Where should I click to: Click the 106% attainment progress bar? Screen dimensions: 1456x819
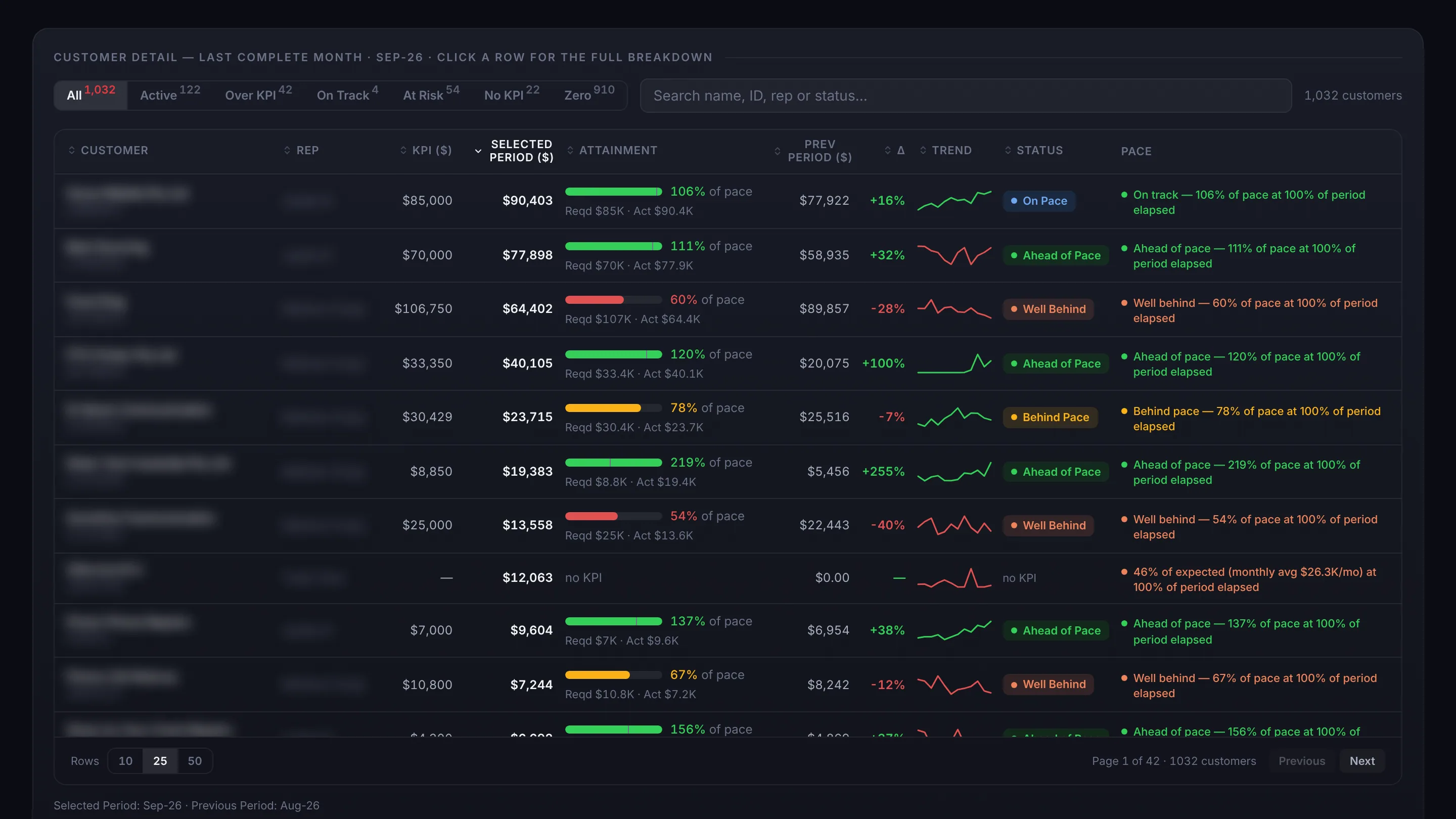click(x=613, y=192)
